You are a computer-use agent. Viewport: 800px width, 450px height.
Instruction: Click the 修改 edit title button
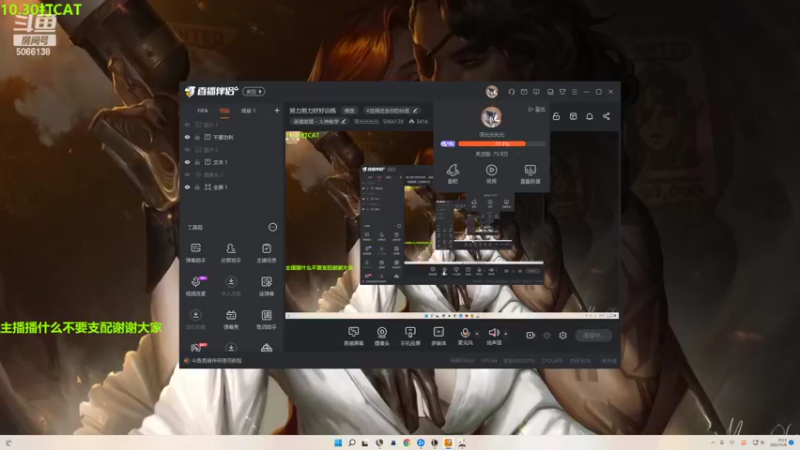(x=349, y=111)
